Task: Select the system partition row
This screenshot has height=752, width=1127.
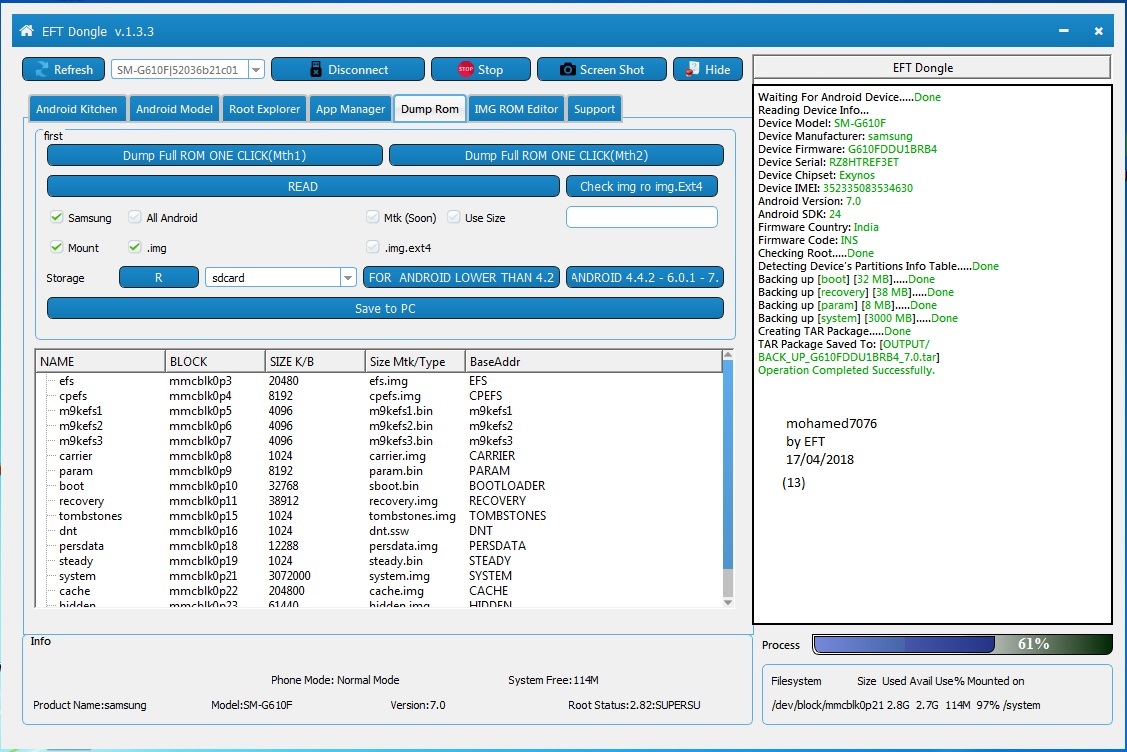Action: click(379, 576)
